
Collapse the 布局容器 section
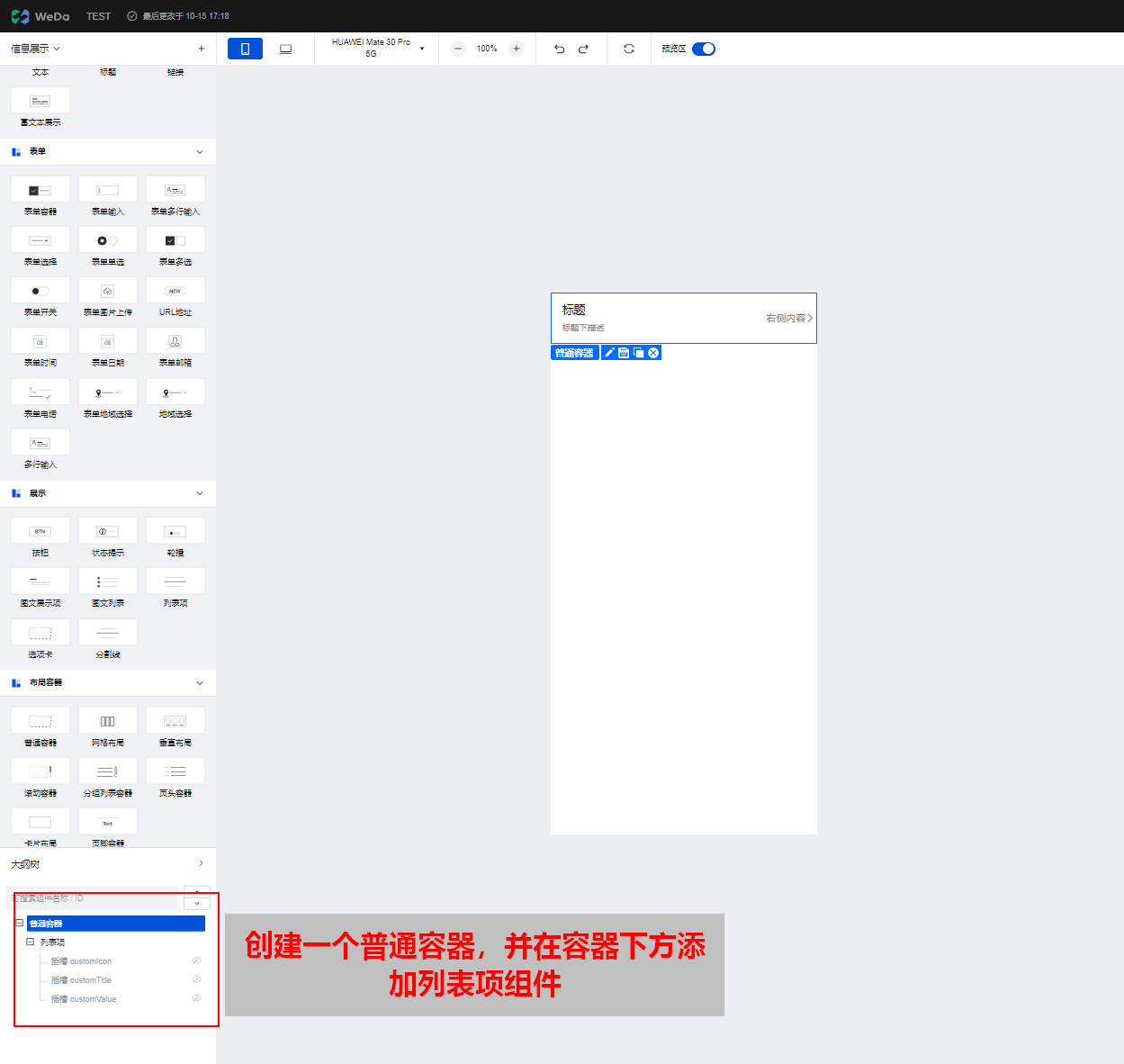tap(200, 682)
